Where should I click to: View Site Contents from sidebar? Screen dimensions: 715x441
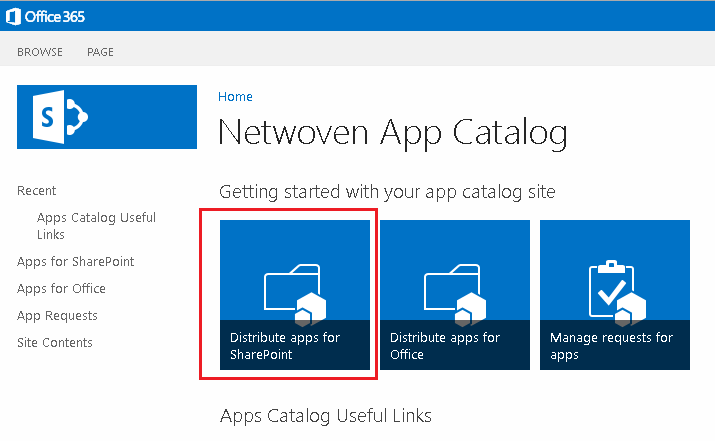pyautogui.click(x=55, y=342)
